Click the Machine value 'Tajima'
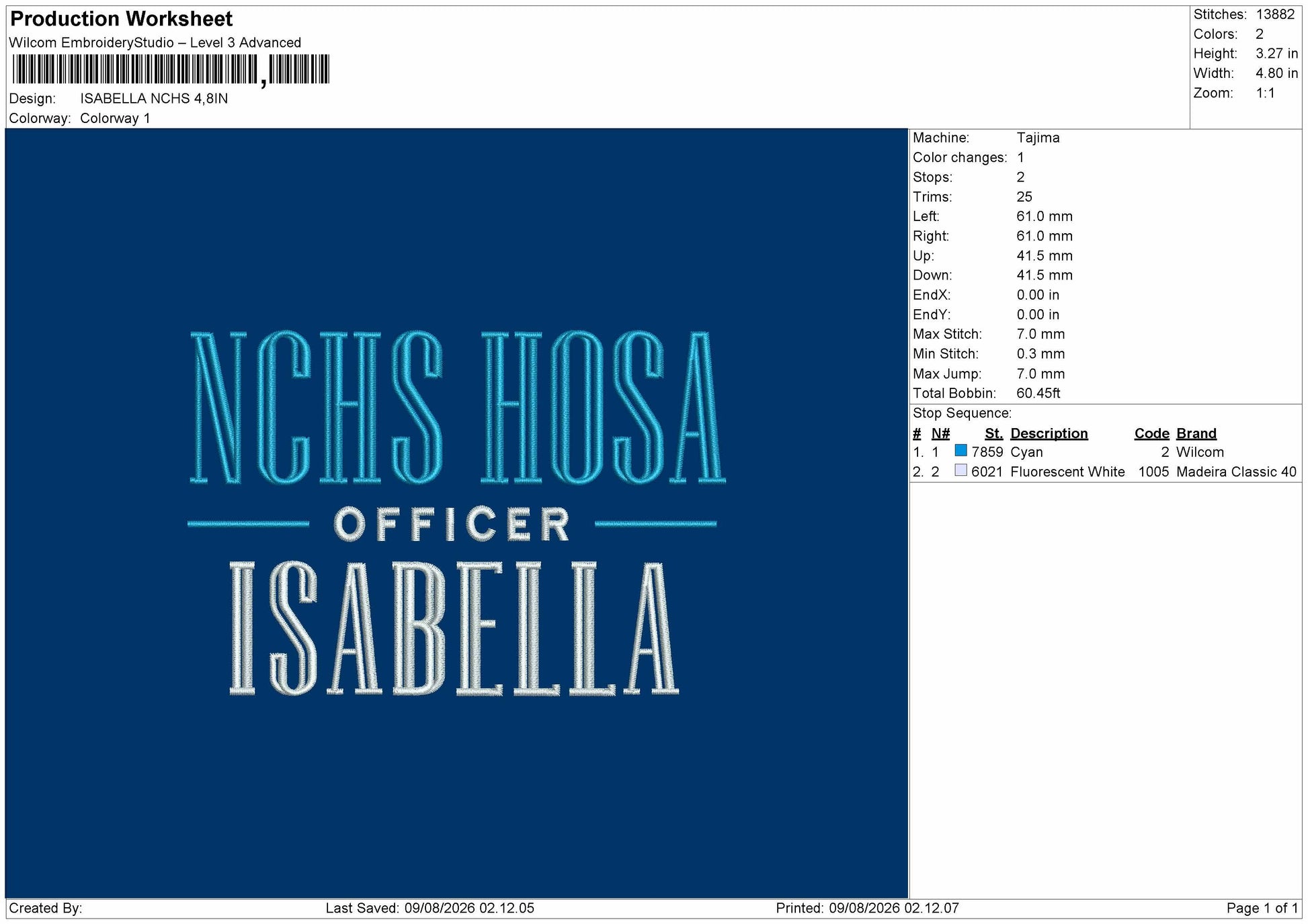 tap(1038, 137)
